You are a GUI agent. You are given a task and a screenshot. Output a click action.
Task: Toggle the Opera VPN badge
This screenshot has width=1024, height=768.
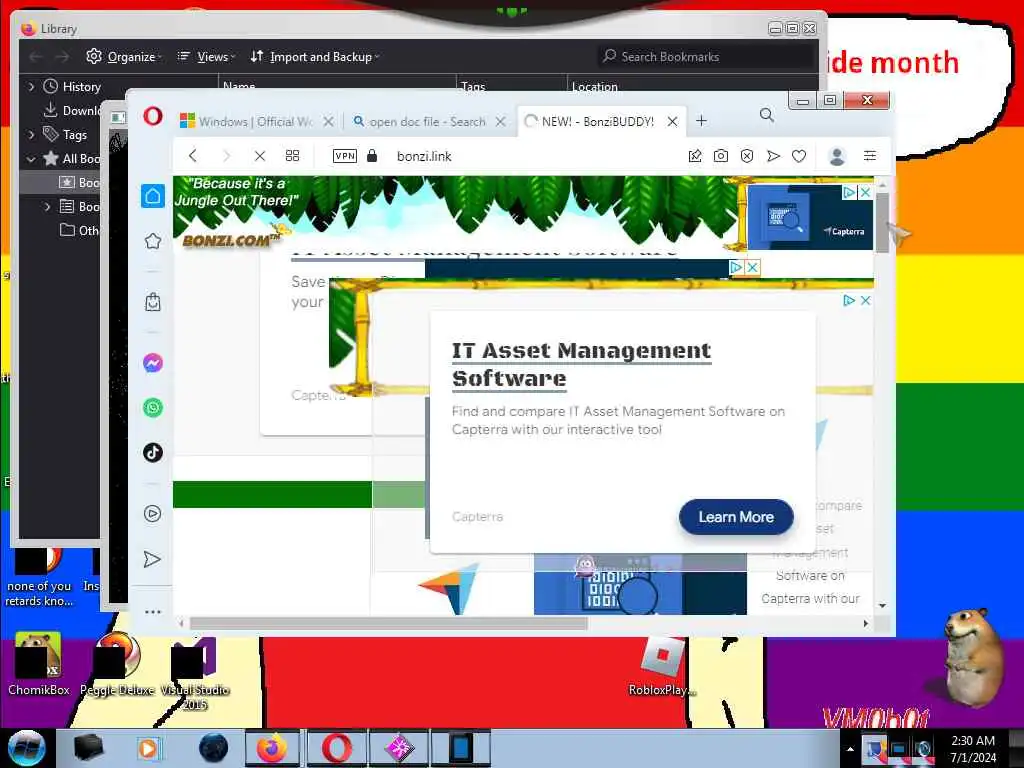pos(345,155)
